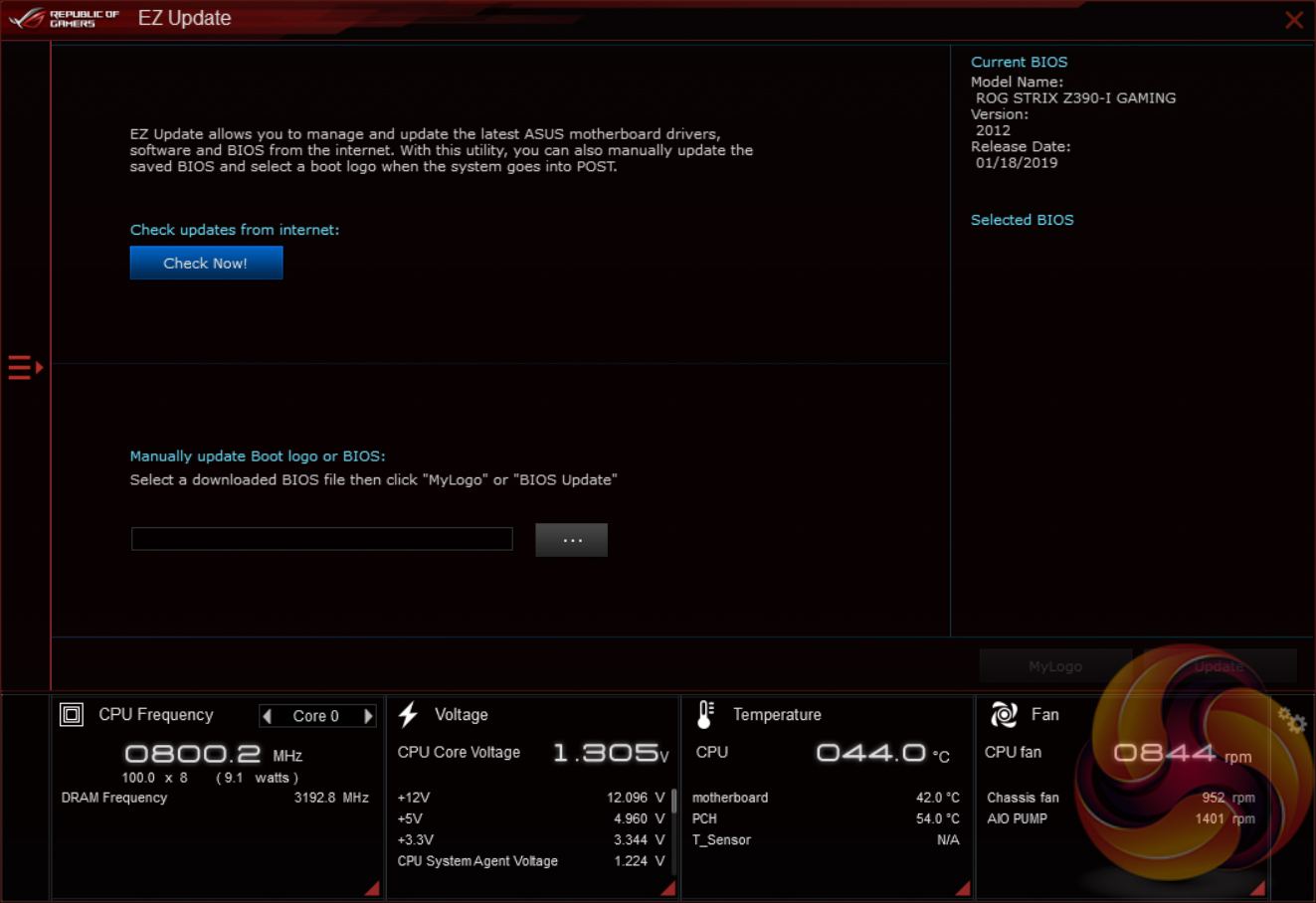
Task: Click the Republic of Gamers logo
Action: (64, 18)
